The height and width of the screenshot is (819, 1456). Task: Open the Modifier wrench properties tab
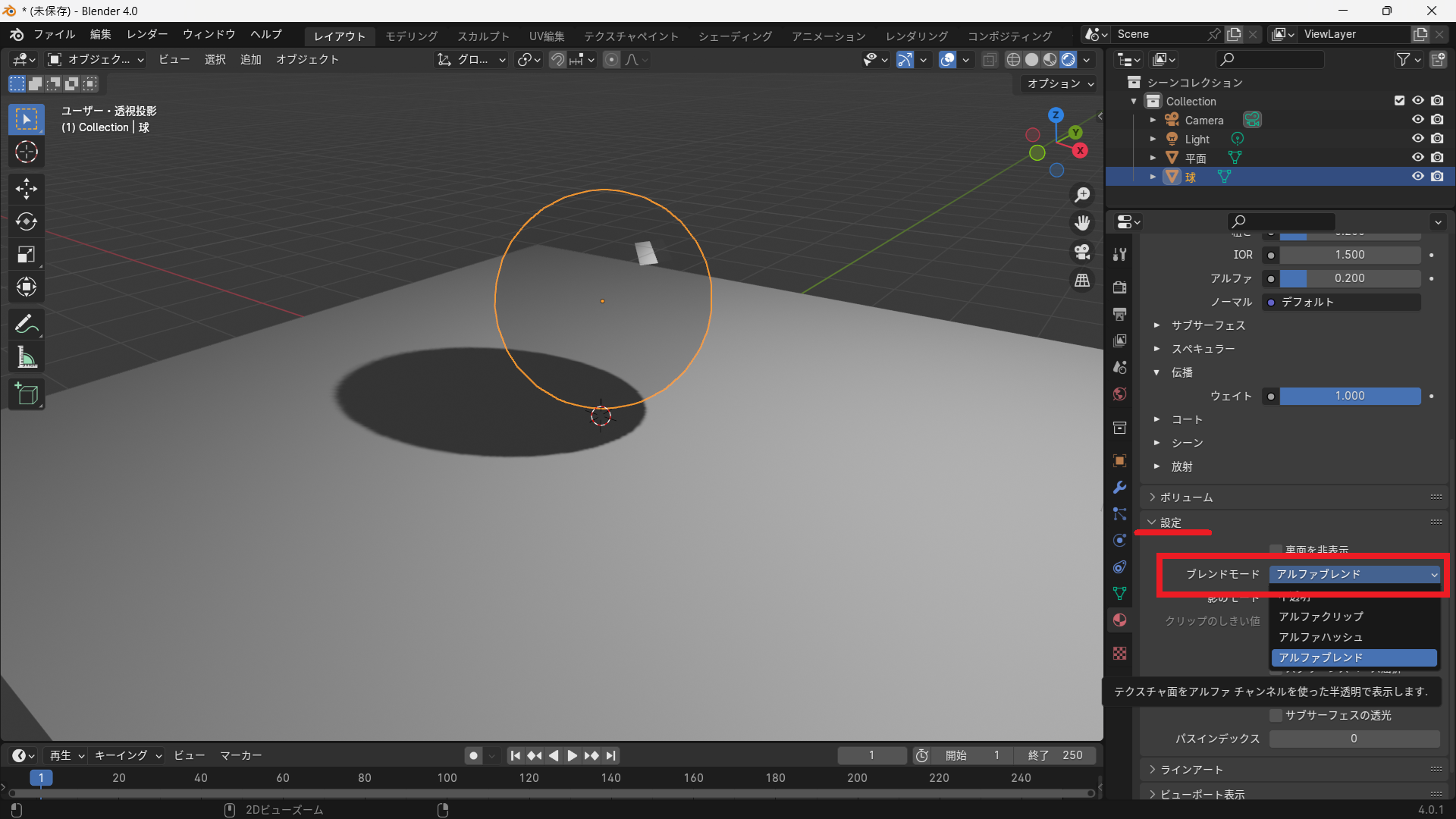(1119, 487)
